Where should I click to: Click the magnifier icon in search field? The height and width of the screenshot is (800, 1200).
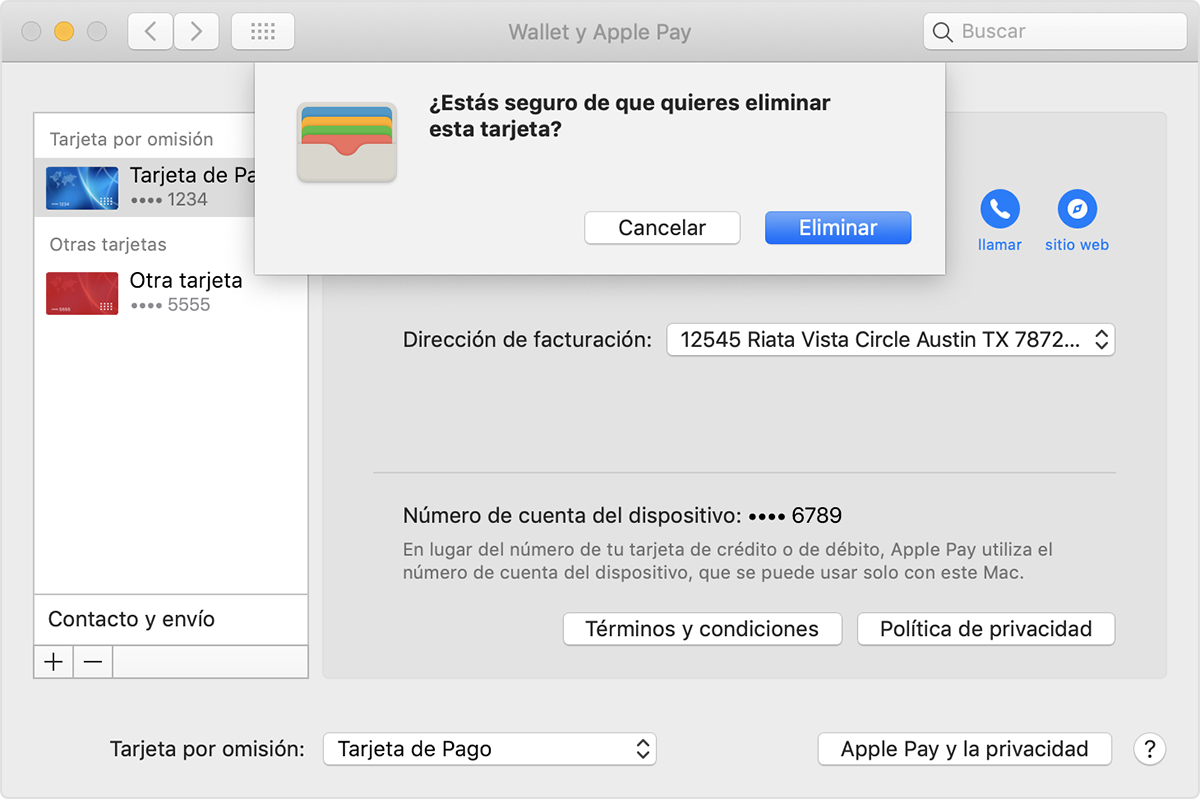(942, 32)
